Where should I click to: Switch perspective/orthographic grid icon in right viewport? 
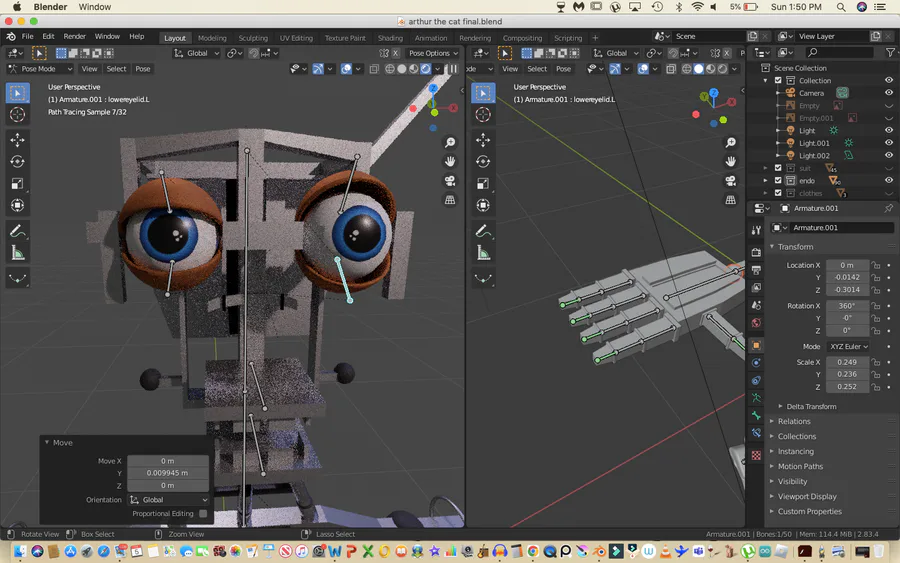point(730,200)
